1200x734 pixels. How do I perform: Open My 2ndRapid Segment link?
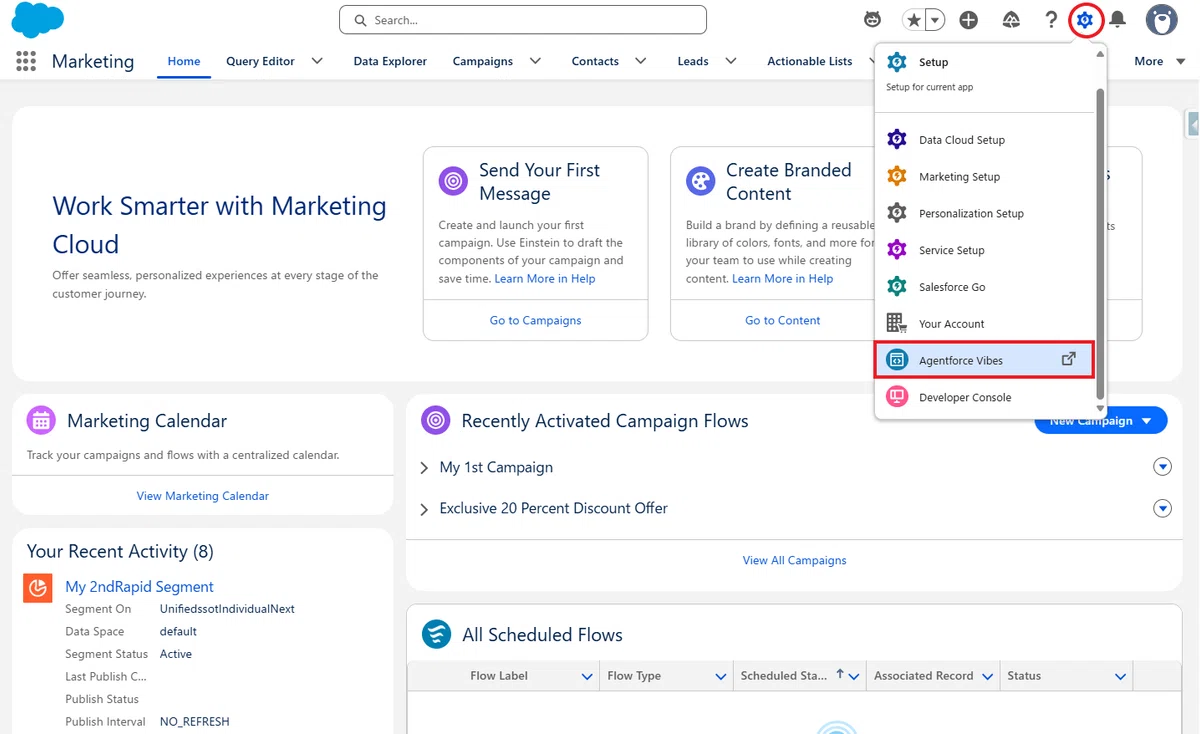140,587
